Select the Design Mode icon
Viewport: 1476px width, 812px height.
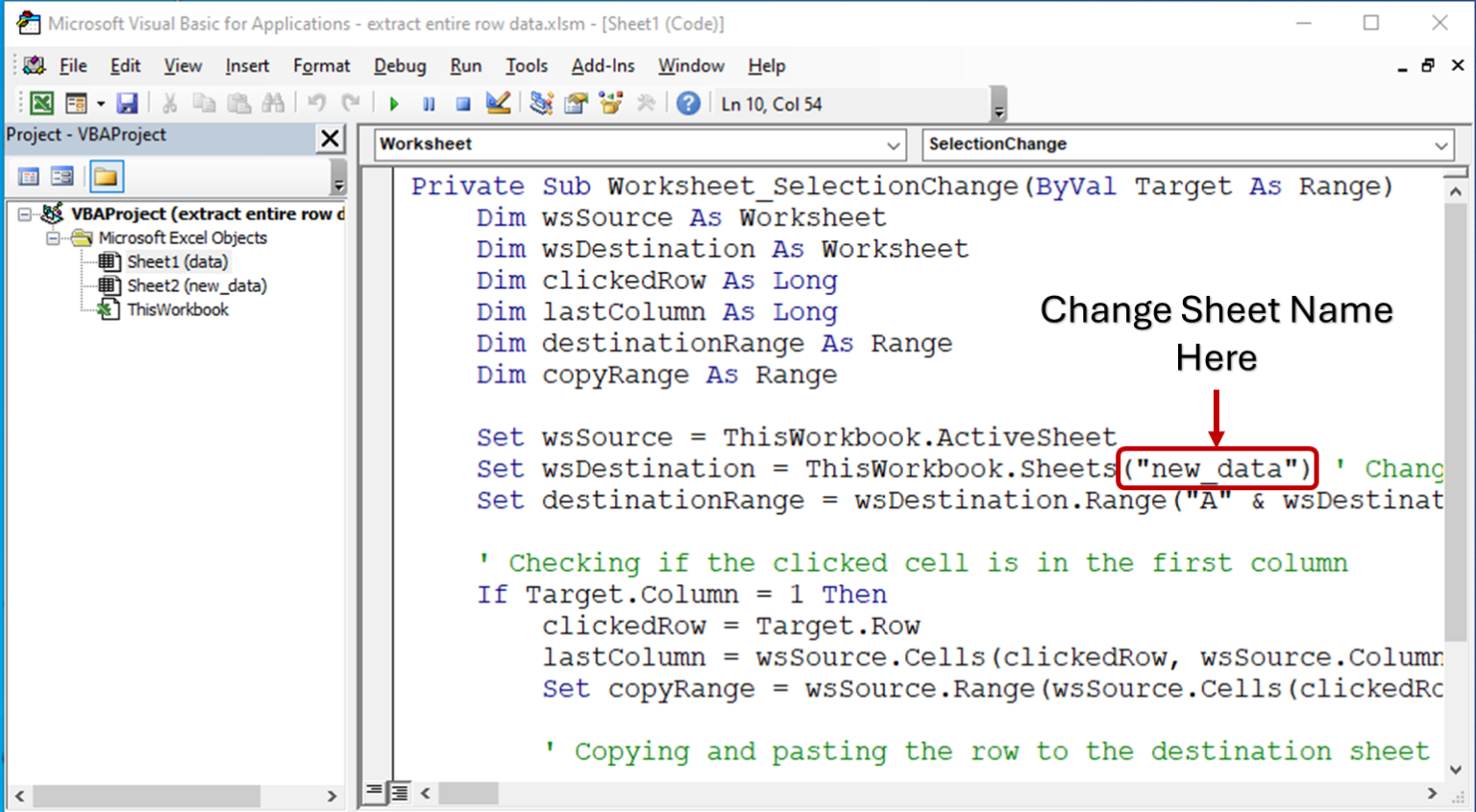(499, 103)
